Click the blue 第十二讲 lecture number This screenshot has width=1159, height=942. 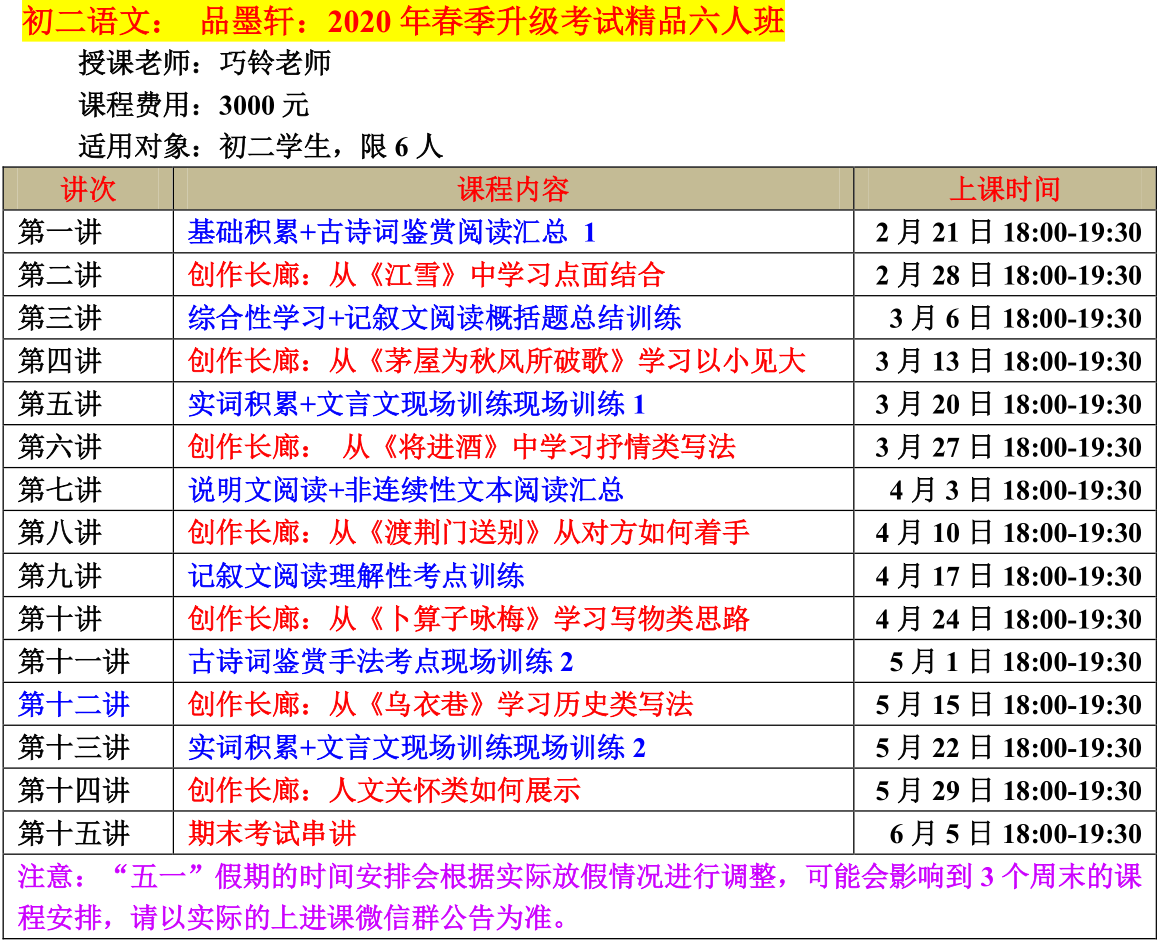pos(74,705)
